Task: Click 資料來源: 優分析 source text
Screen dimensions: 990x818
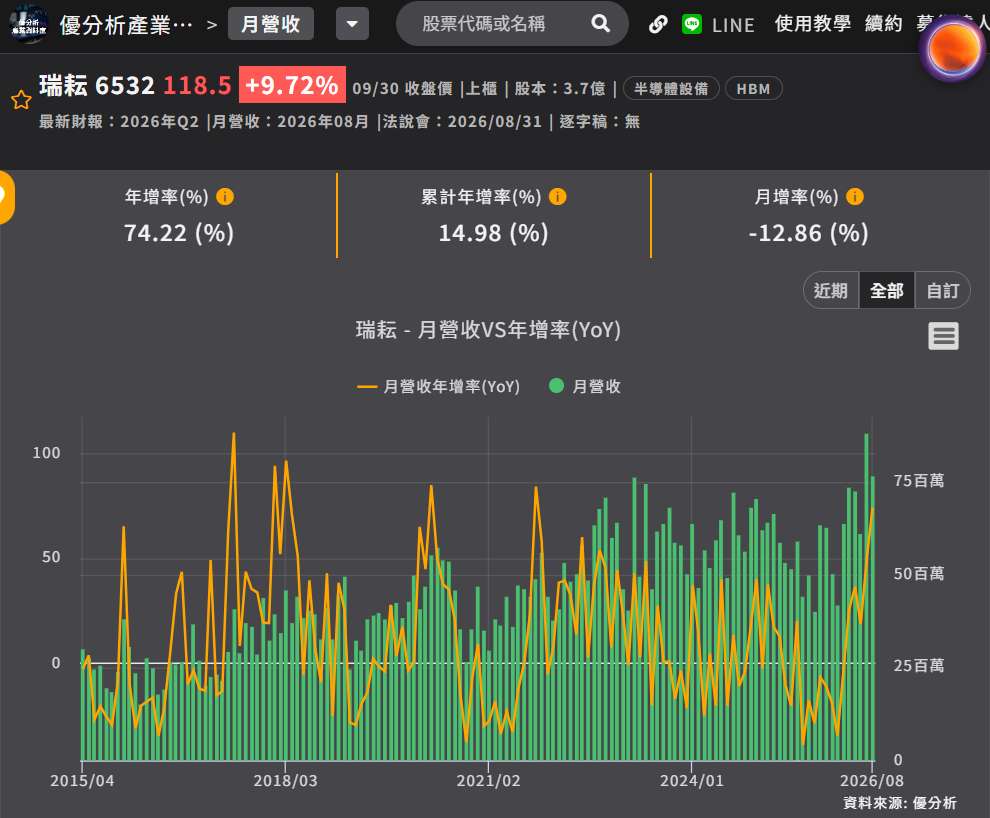Action: click(900, 803)
